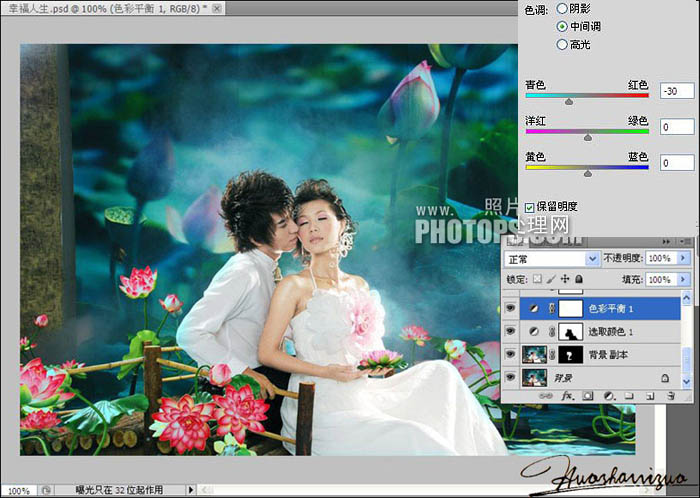This screenshot has height=498, width=700.
Task: Delete layer using the trash icon
Action: (x=669, y=396)
